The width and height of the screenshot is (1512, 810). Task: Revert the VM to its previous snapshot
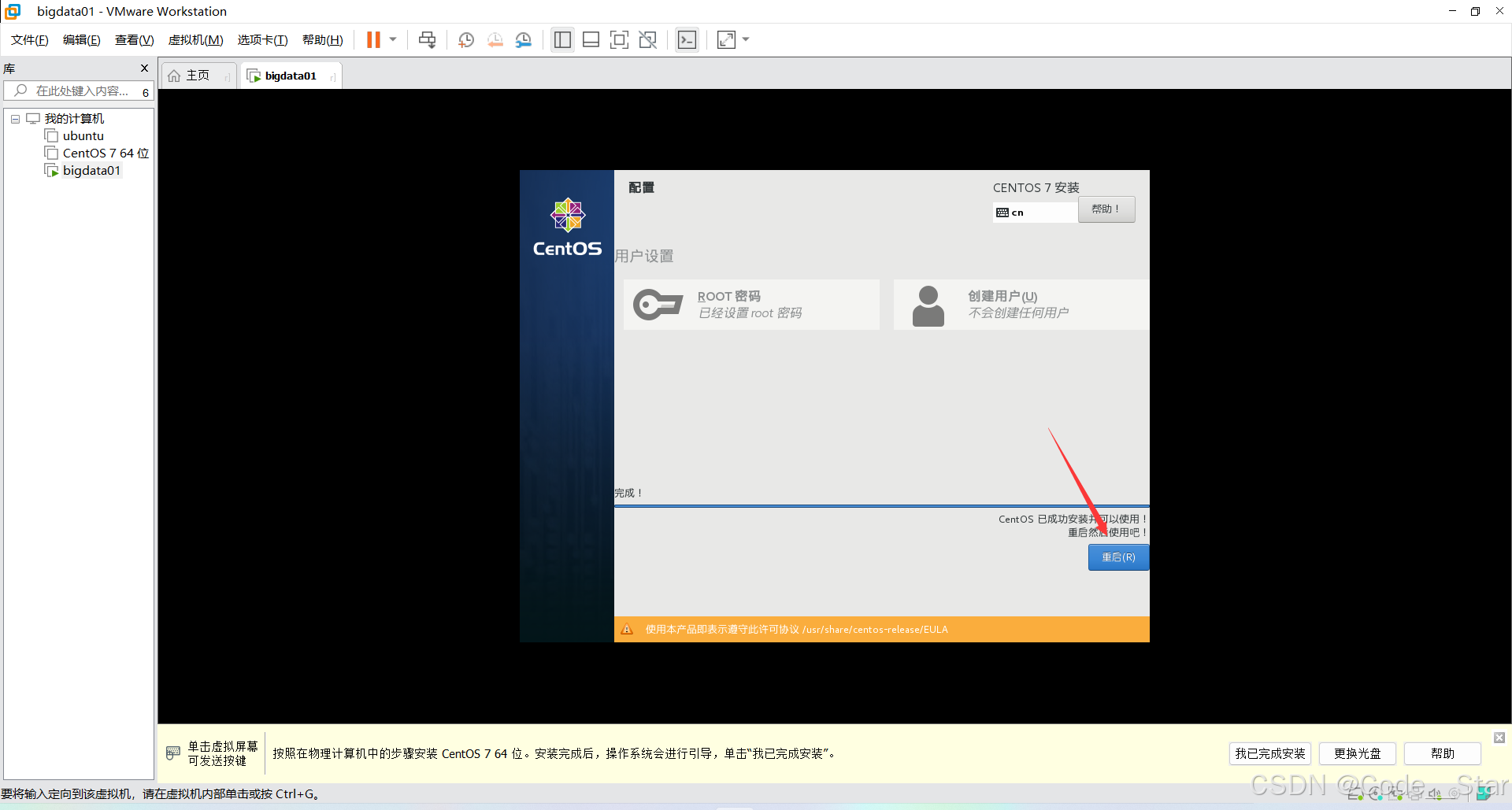(495, 40)
